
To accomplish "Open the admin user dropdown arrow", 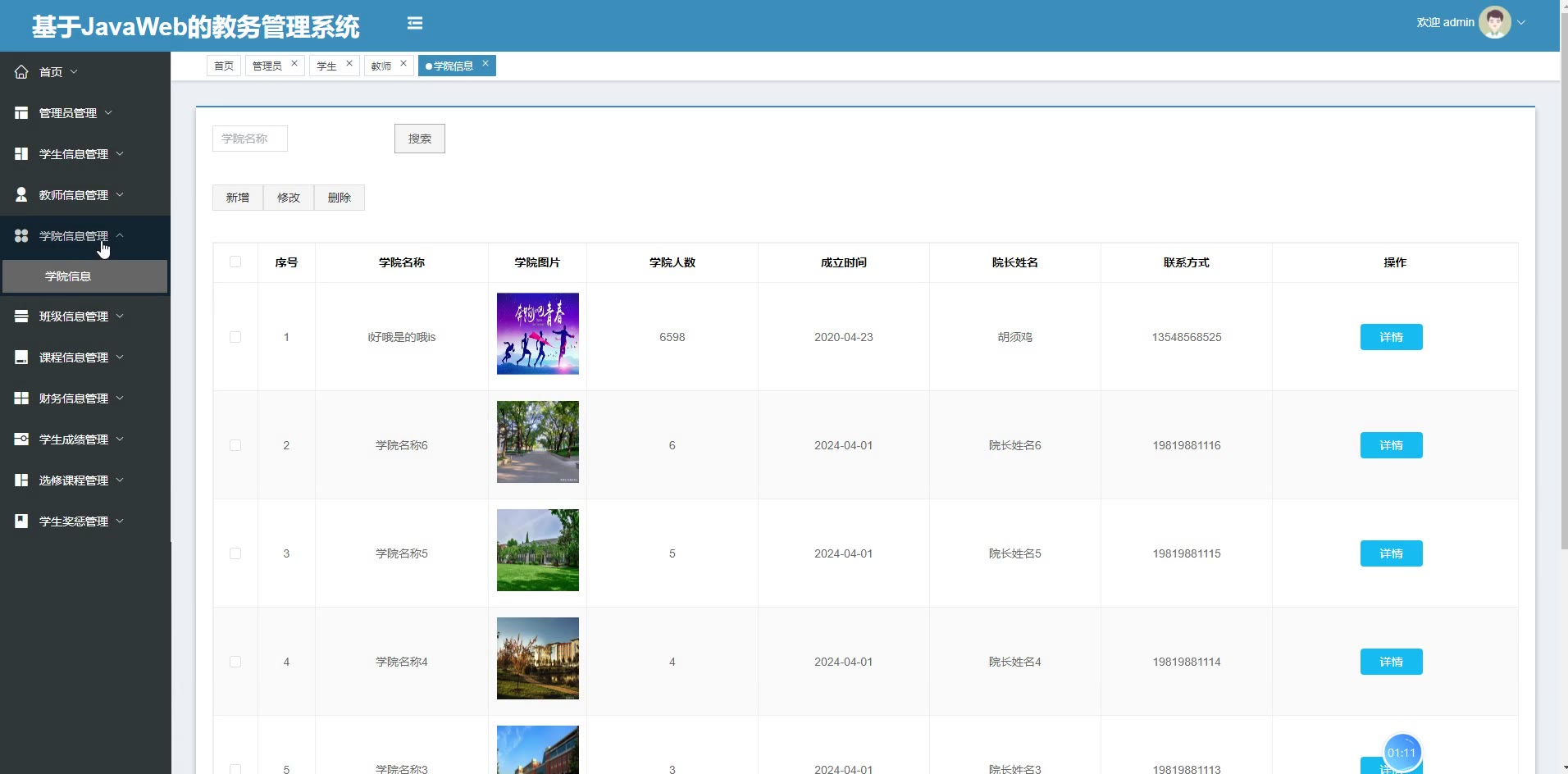I will [x=1521, y=23].
